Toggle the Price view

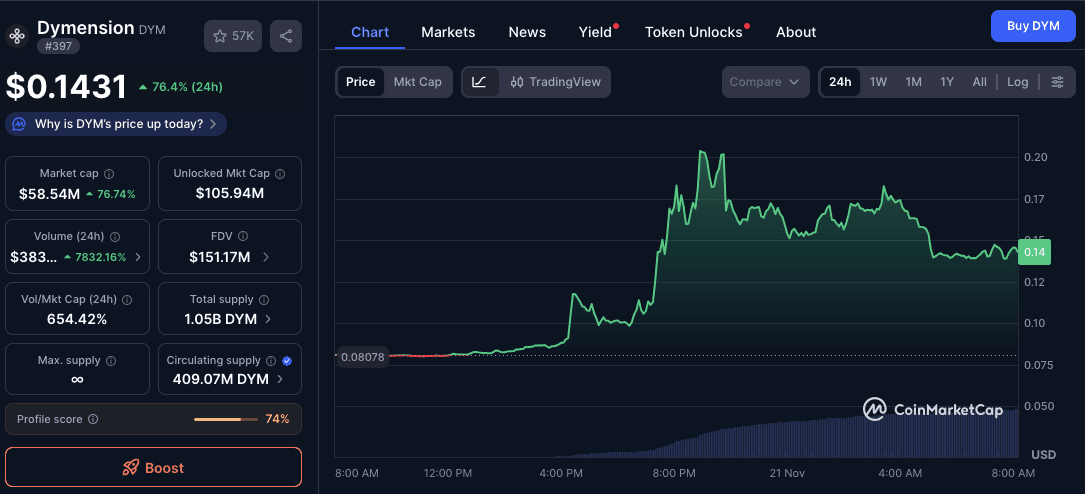coord(361,82)
